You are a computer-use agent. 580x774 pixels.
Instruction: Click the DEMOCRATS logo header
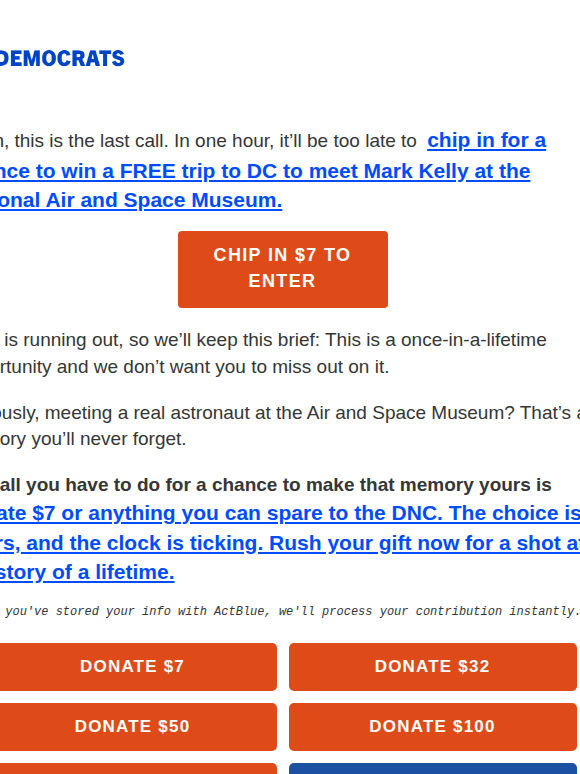pos(62,58)
